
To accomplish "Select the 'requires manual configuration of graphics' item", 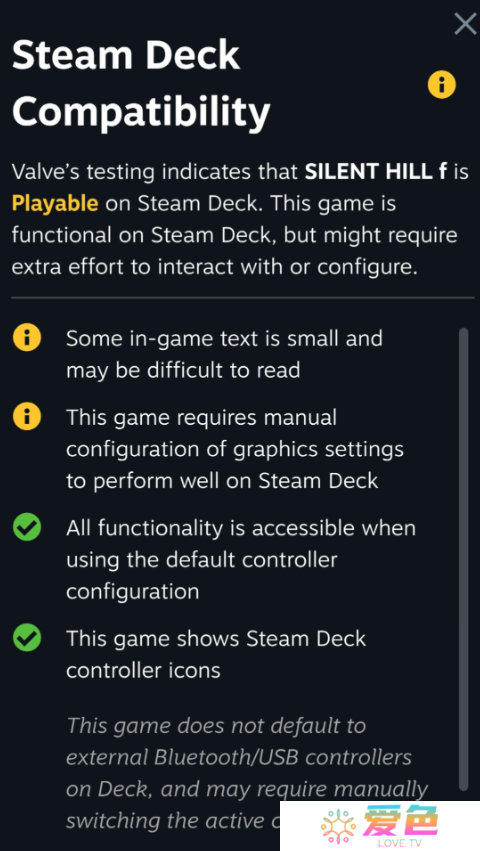I will (235, 449).
